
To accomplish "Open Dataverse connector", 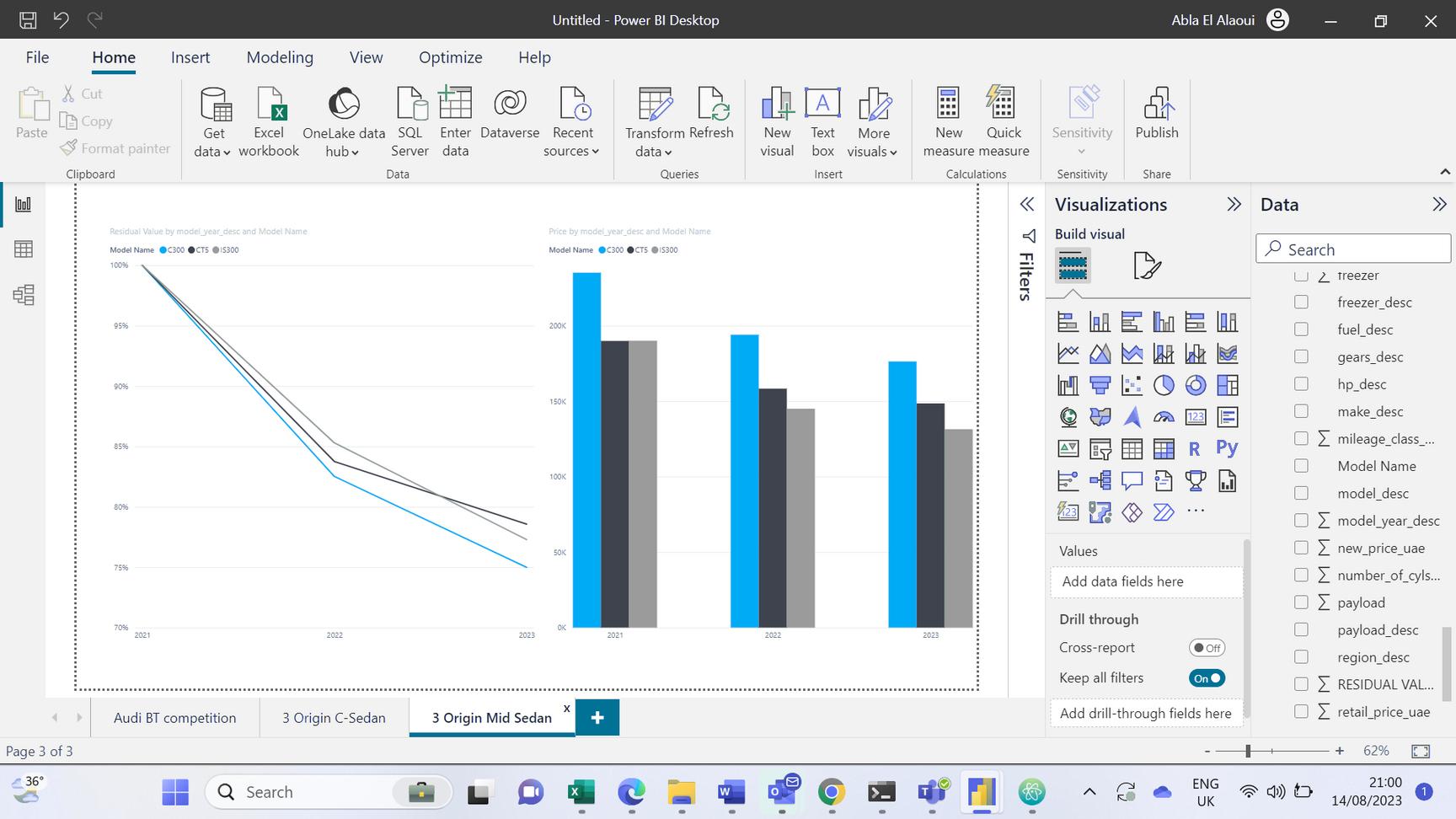I will click(510, 114).
